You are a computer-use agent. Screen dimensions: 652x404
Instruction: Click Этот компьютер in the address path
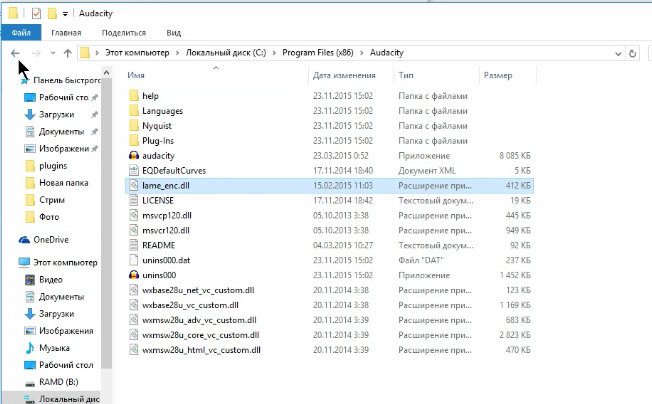[x=137, y=53]
